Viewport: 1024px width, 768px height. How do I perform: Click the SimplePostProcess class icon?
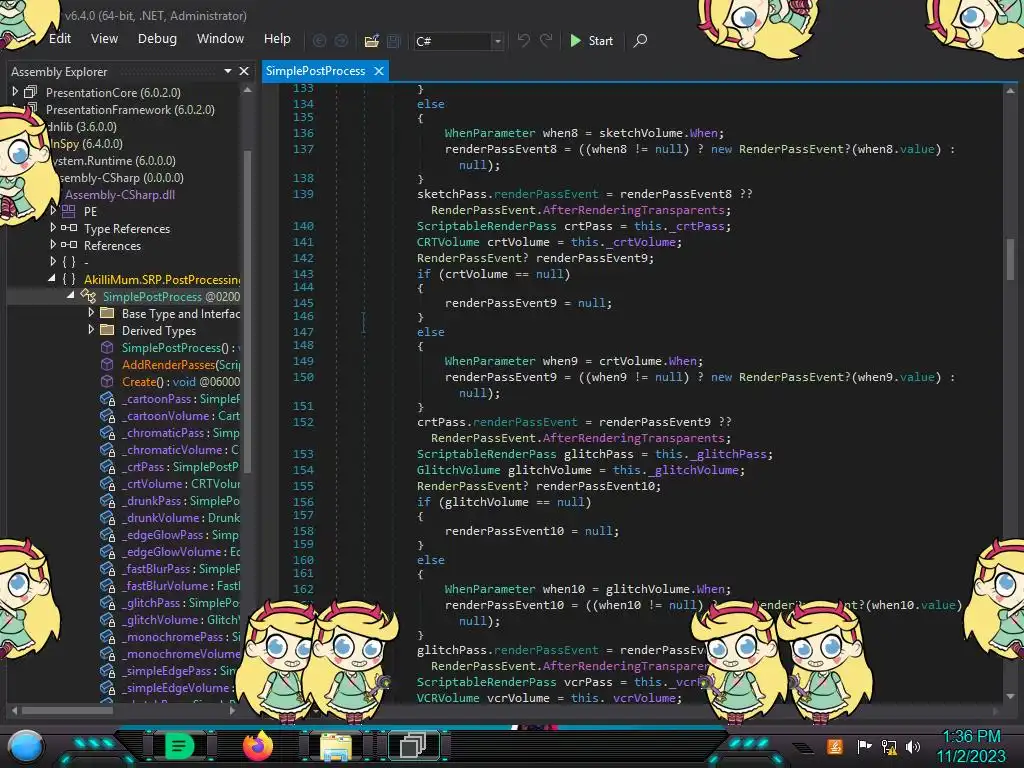coord(88,296)
